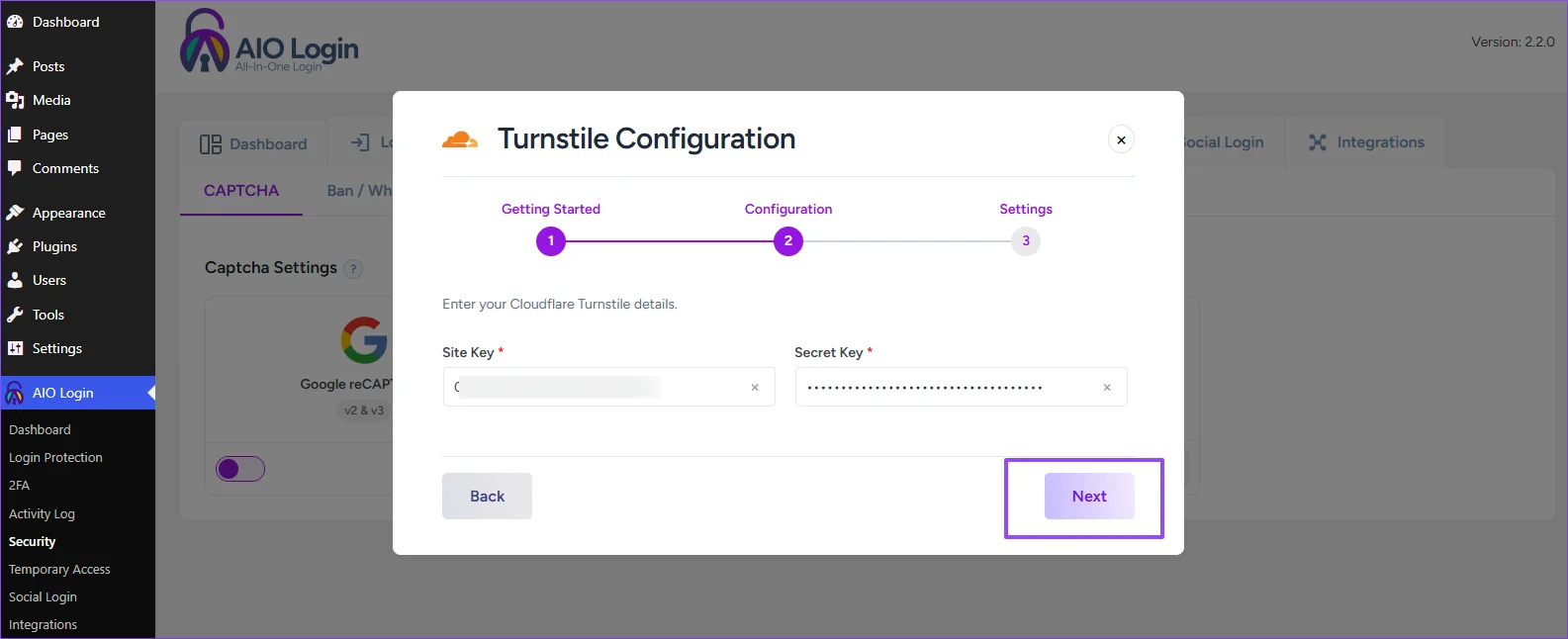Close the Turnstile Configuration dialog
This screenshot has height=639, width=1568.
point(1121,139)
